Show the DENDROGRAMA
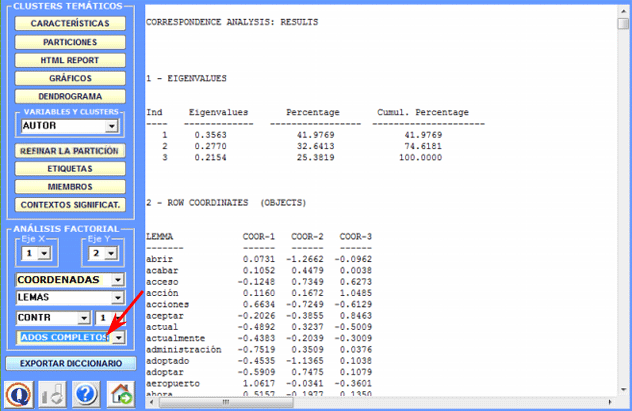This screenshot has height=411, width=632. 70,96
